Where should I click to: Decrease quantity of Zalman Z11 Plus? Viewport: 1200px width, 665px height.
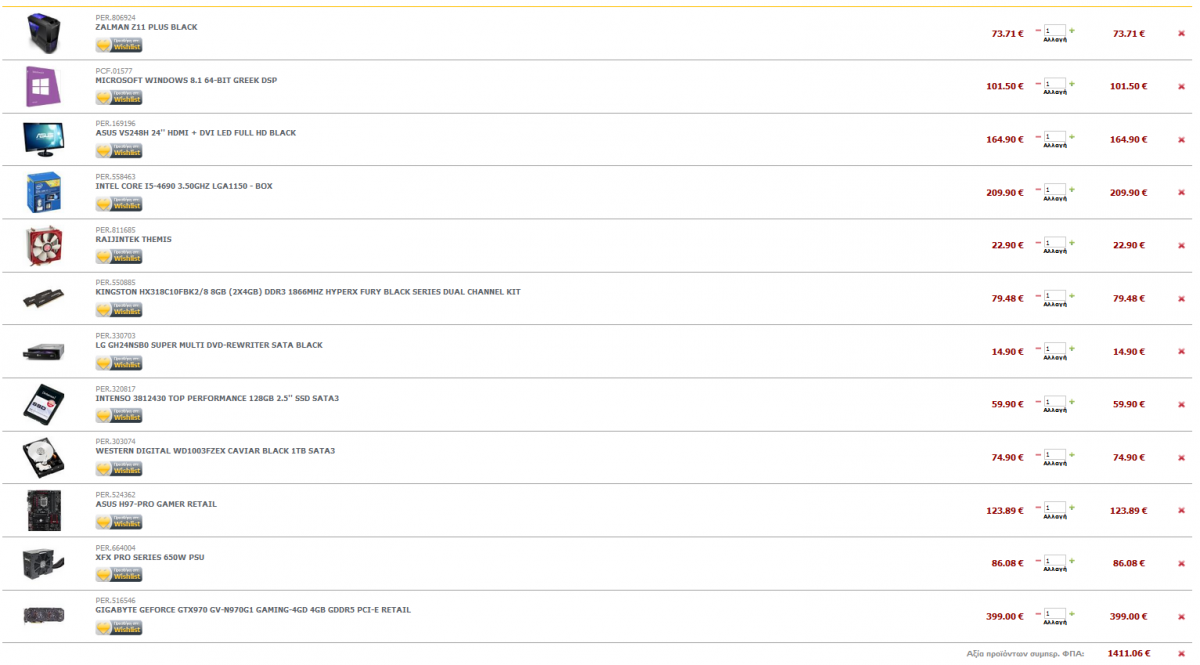(x=1038, y=31)
